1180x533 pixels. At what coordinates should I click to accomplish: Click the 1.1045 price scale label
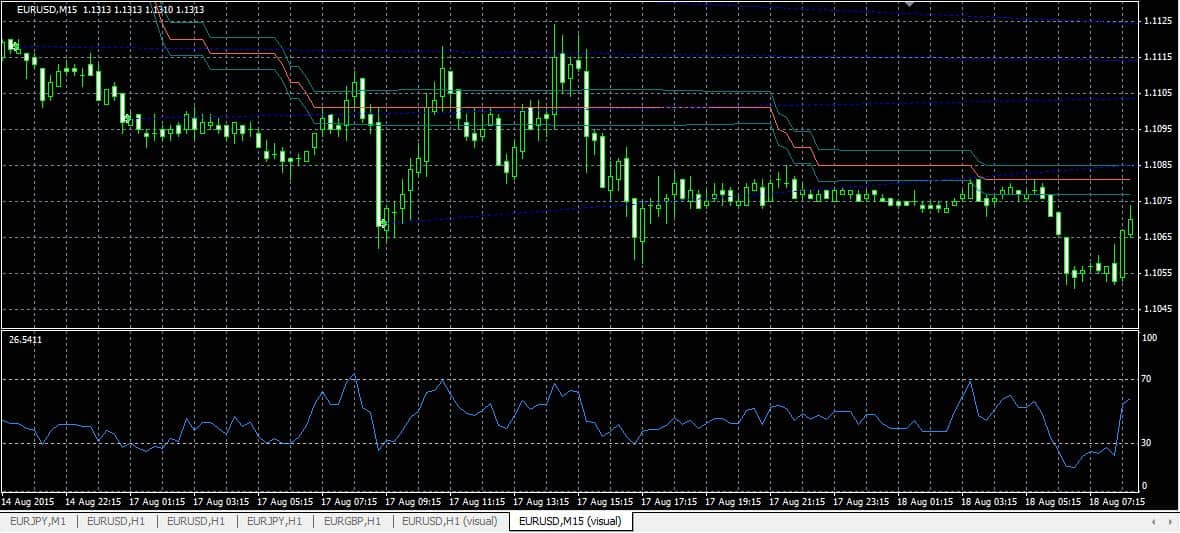pos(1158,309)
